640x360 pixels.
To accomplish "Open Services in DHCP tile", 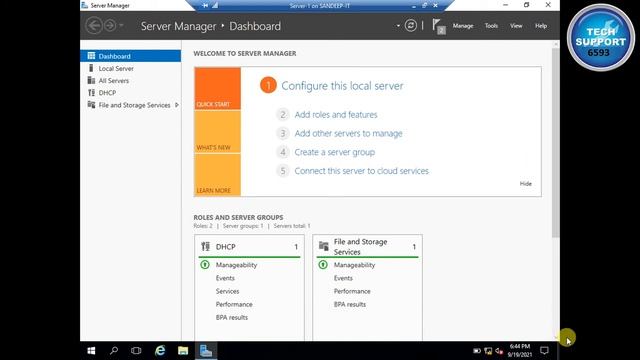I will (x=227, y=291).
